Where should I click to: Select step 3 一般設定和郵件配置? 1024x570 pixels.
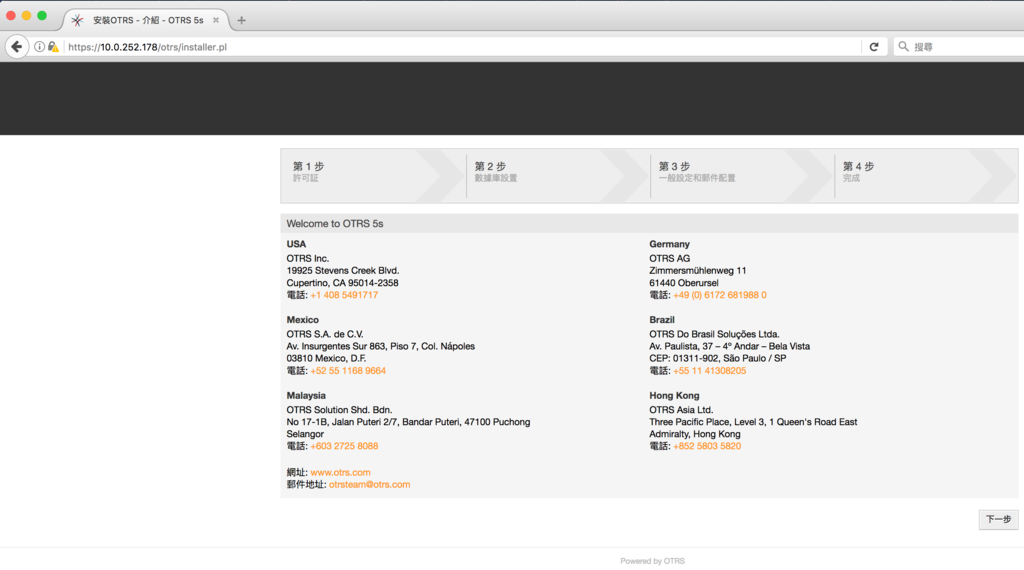pos(743,176)
